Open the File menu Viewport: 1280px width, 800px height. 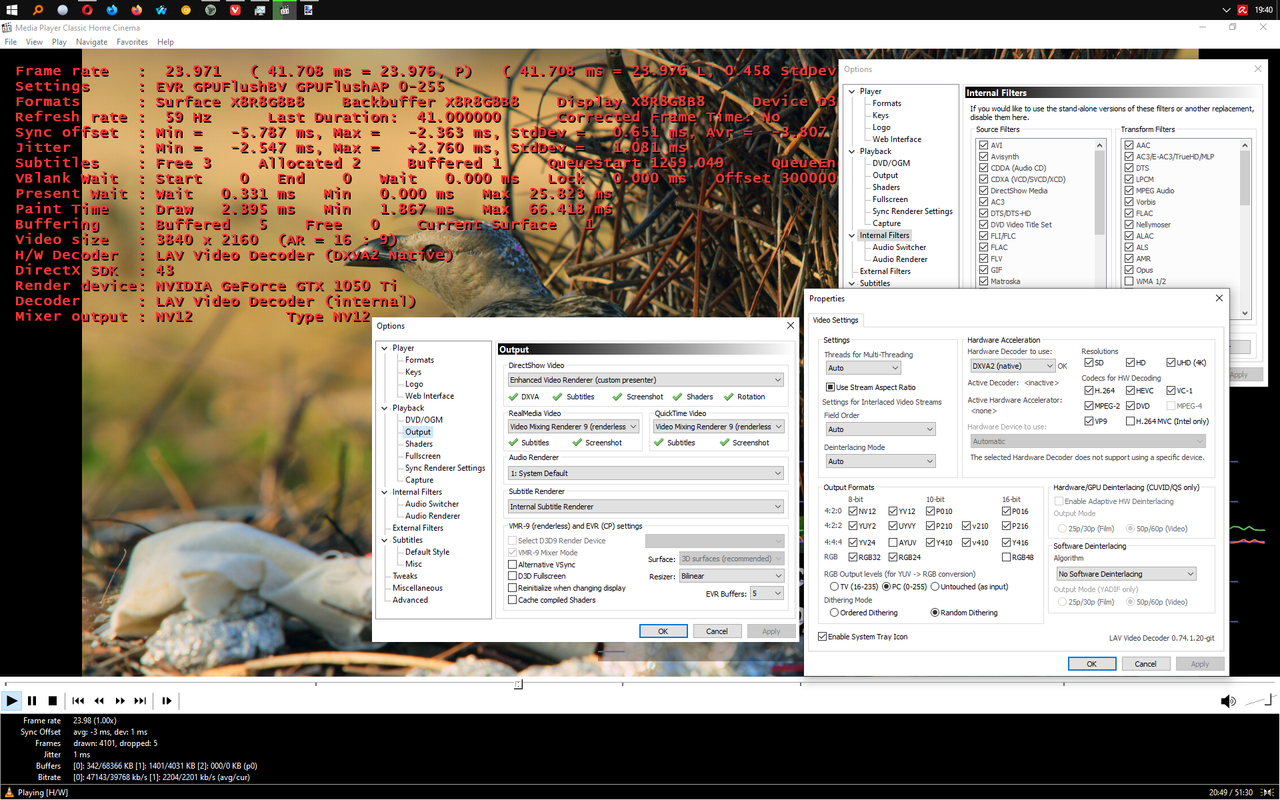(11, 42)
